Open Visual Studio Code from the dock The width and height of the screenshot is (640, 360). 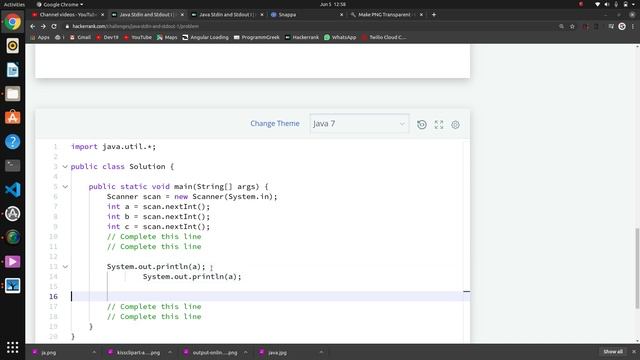(12, 190)
